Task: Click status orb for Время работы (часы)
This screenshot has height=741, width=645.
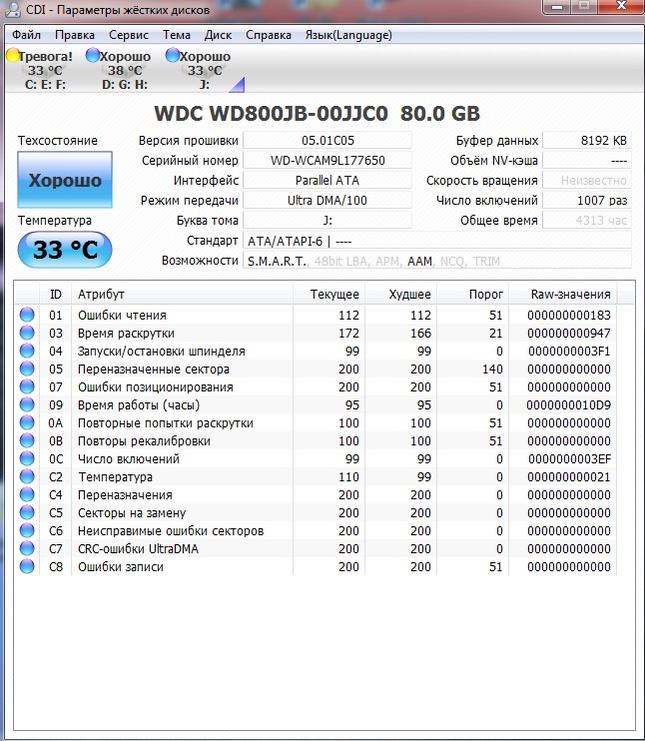Action: coord(27,405)
